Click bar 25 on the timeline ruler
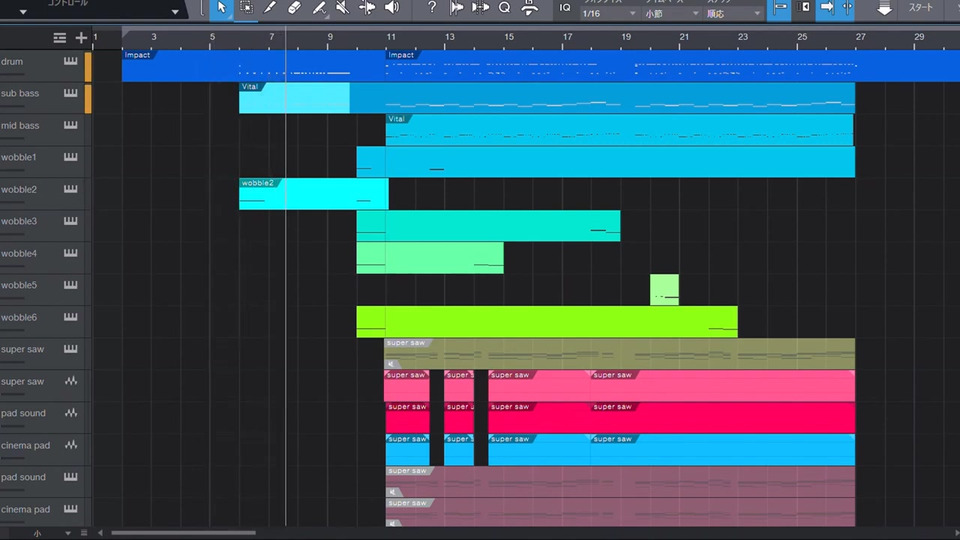Screen dimensions: 960x540 pyautogui.click(x=801, y=37)
